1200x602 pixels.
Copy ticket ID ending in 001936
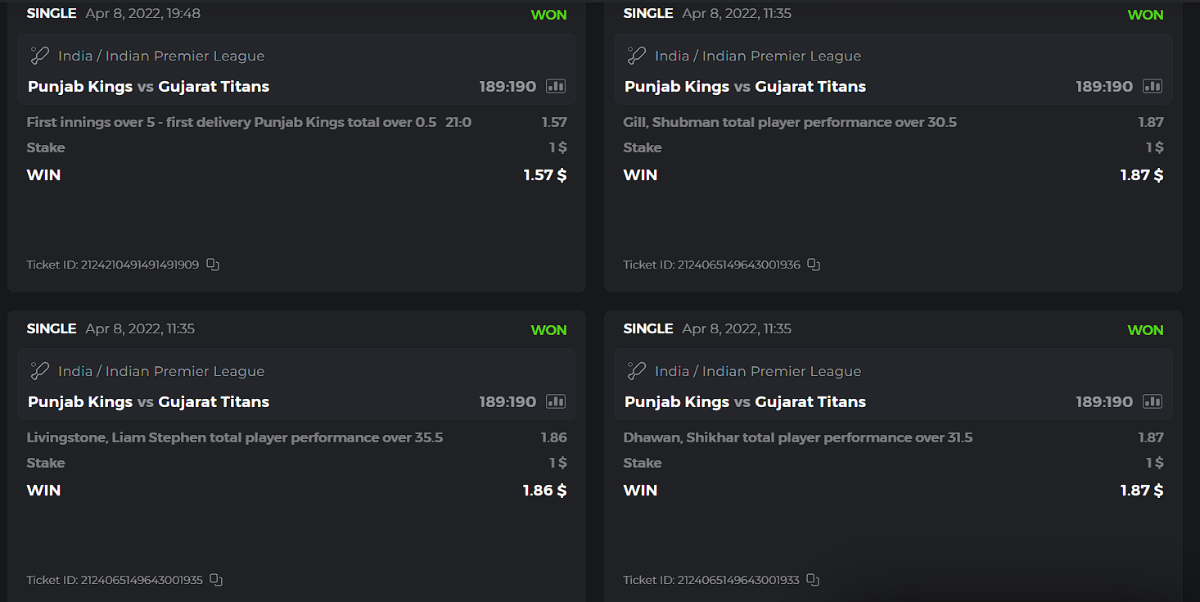[x=814, y=265]
